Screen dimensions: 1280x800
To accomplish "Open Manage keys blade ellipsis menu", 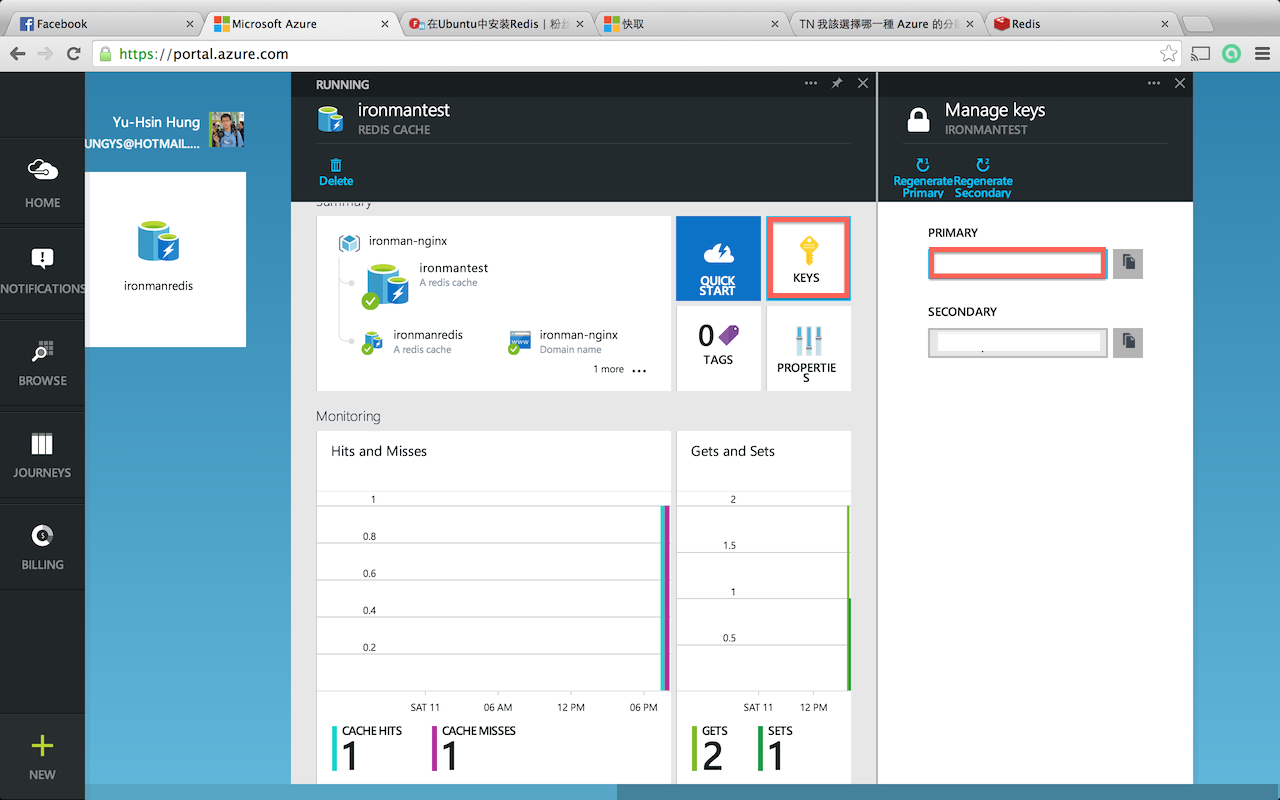I will pyautogui.click(x=1154, y=84).
